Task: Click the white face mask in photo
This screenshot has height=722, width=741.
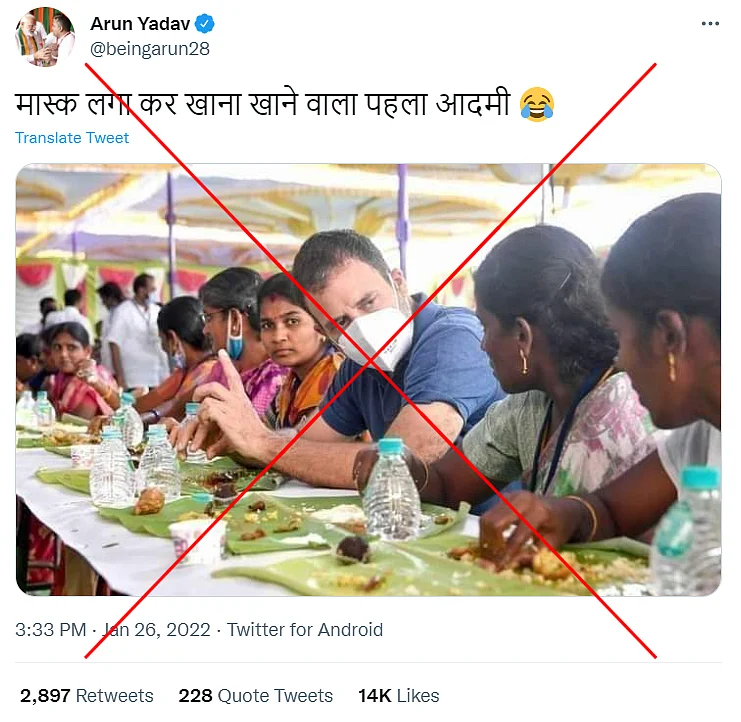Action: coord(377,337)
